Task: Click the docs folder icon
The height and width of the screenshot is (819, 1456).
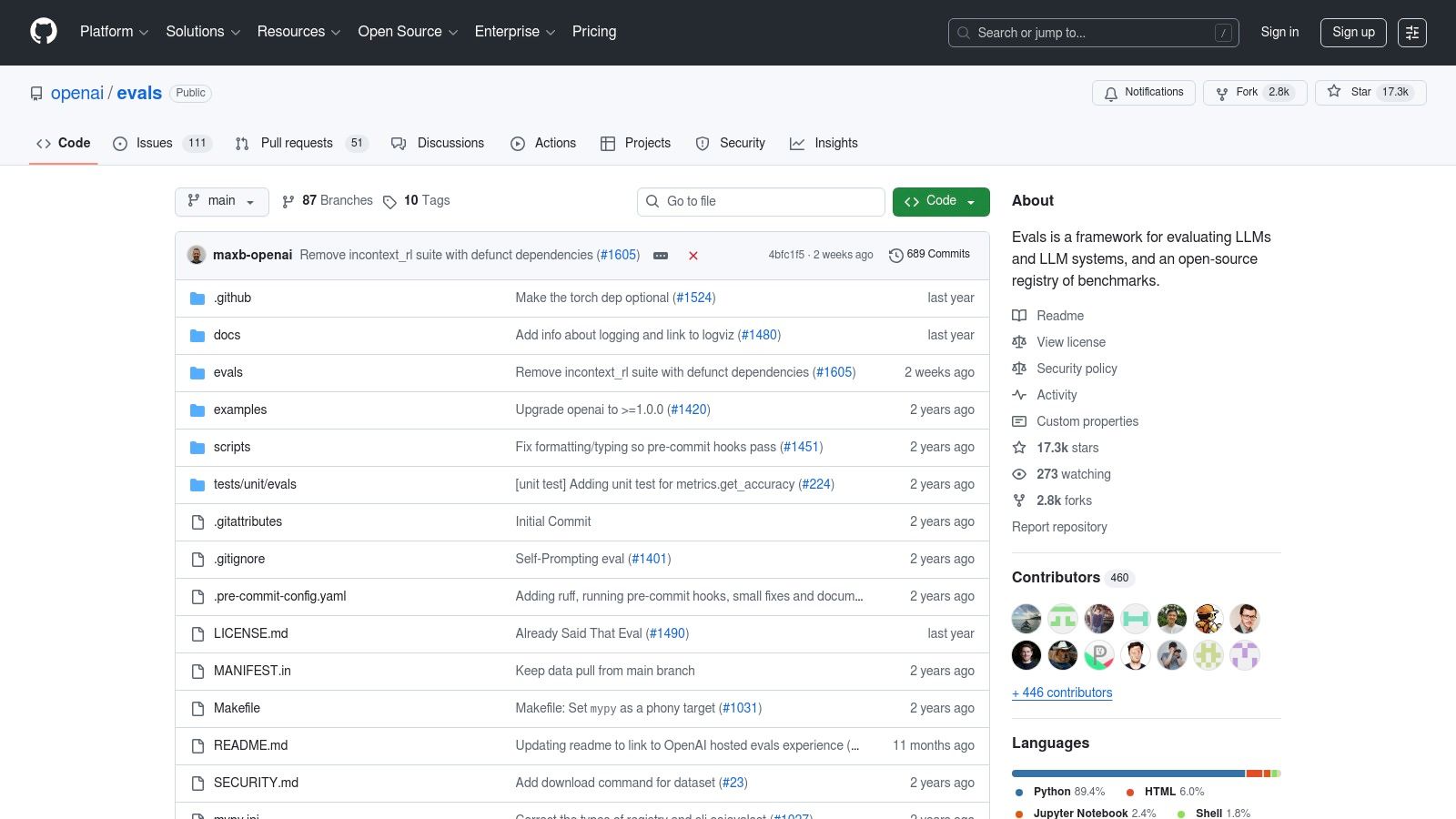Action: coord(197,336)
